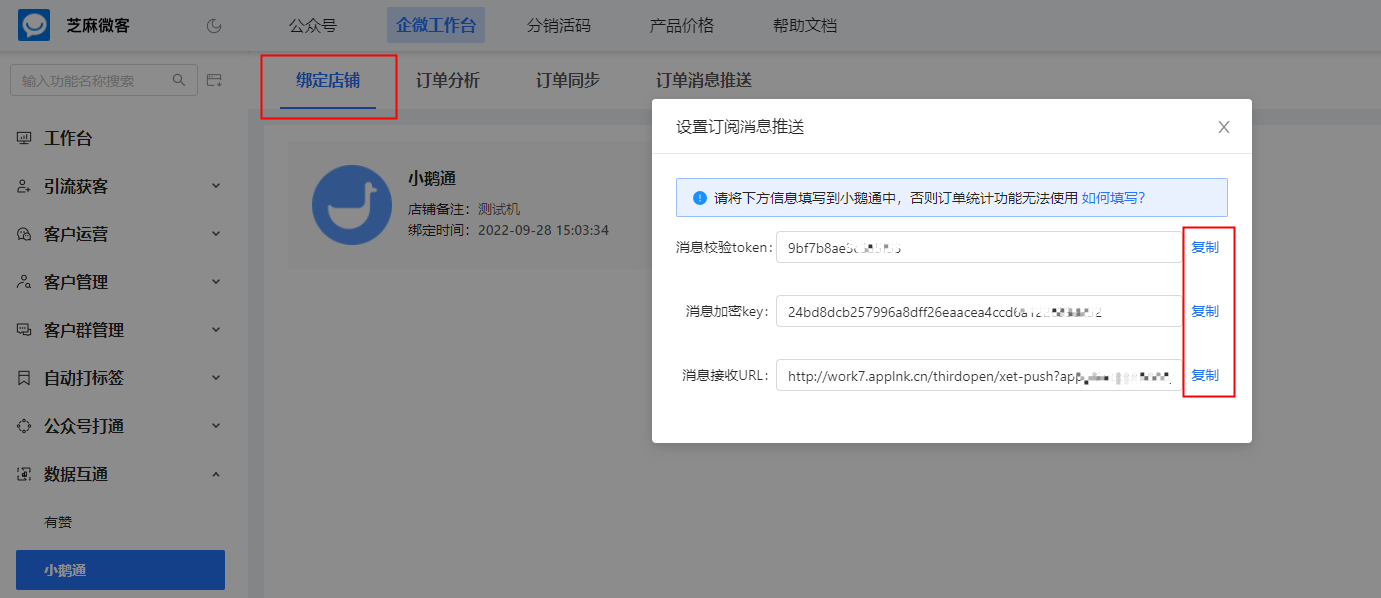Open the 产品价格 top menu
The width and height of the screenshot is (1381, 598).
[682, 26]
